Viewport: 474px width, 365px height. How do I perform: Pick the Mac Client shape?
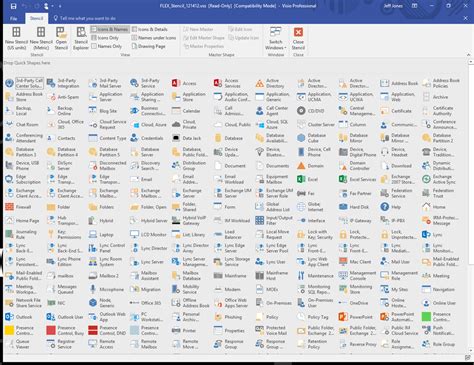pyautogui.click(x=355, y=262)
